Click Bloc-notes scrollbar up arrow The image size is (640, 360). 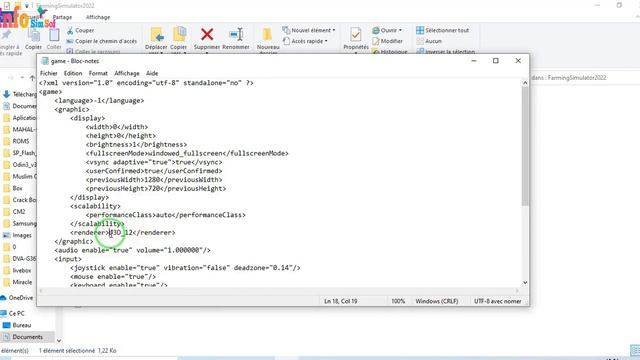525,83
